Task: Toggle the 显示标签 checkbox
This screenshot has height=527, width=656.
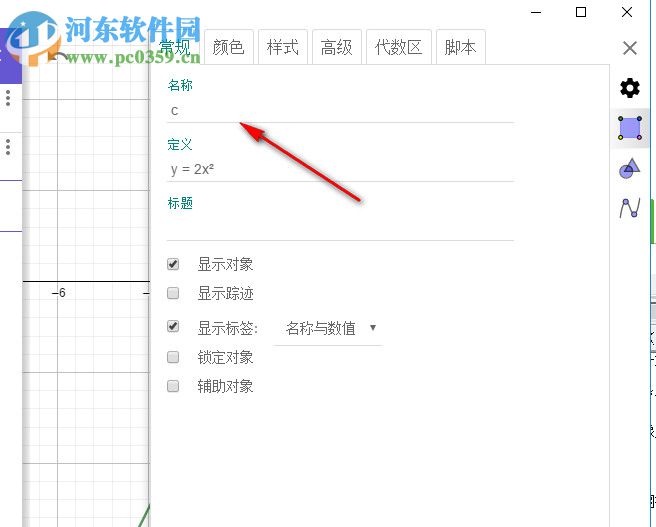Action: [x=173, y=326]
